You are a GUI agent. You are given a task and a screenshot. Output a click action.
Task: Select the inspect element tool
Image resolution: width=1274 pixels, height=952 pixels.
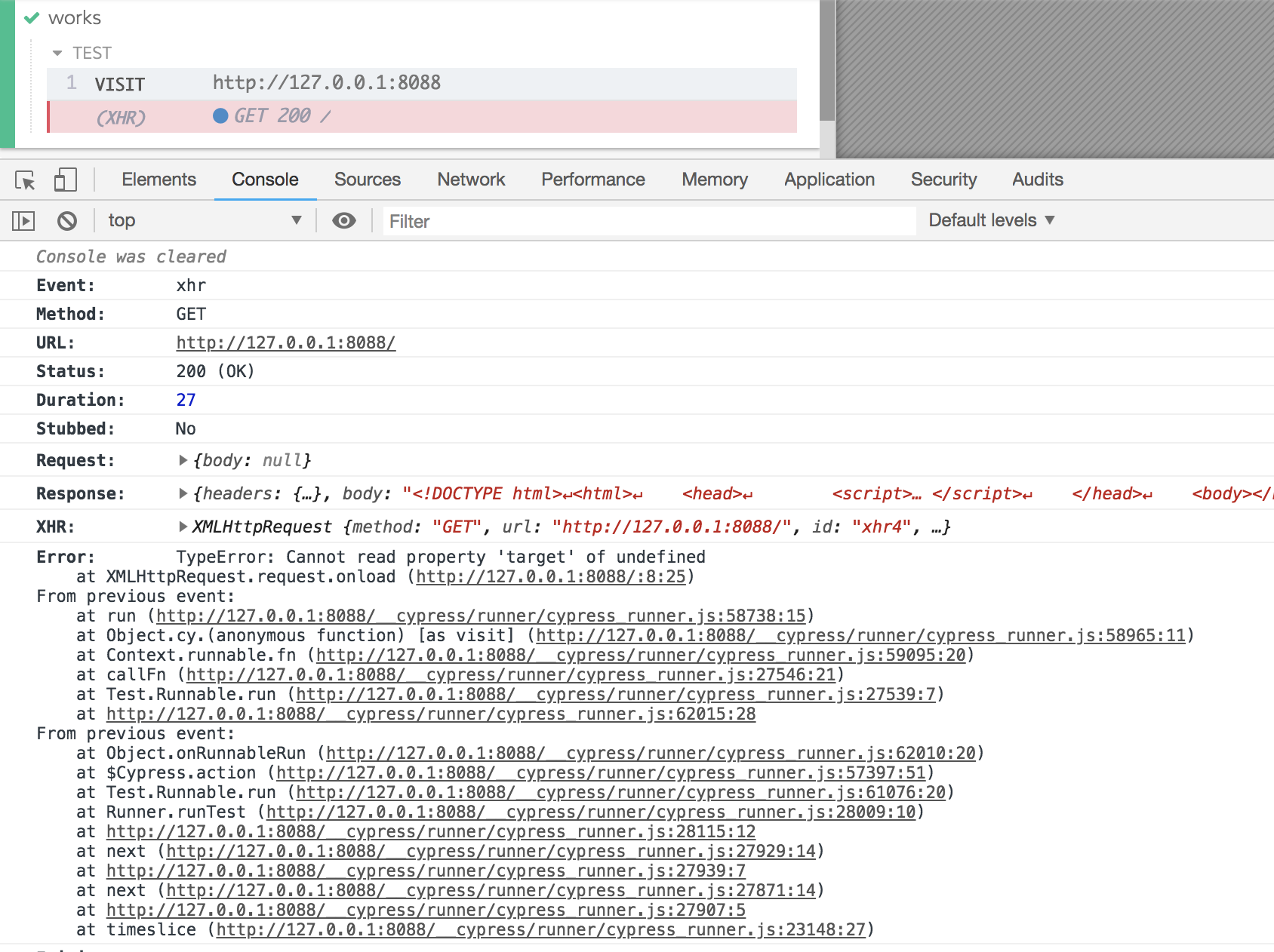click(x=24, y=180)
